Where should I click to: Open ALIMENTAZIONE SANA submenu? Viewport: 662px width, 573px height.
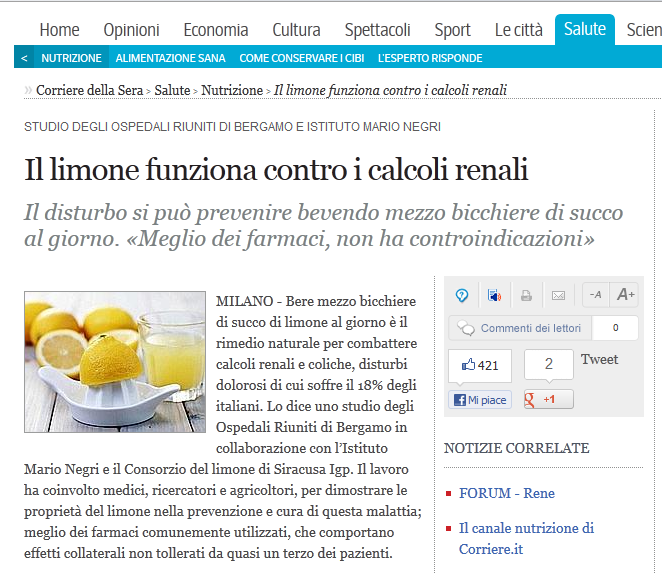click(171, 58)
